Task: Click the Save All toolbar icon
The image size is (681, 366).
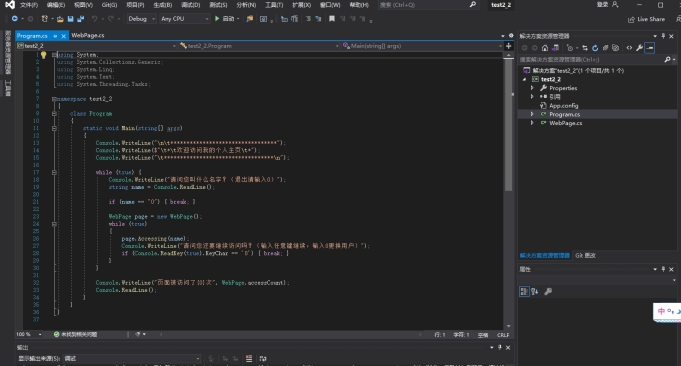Action: (x=81, y=19)
